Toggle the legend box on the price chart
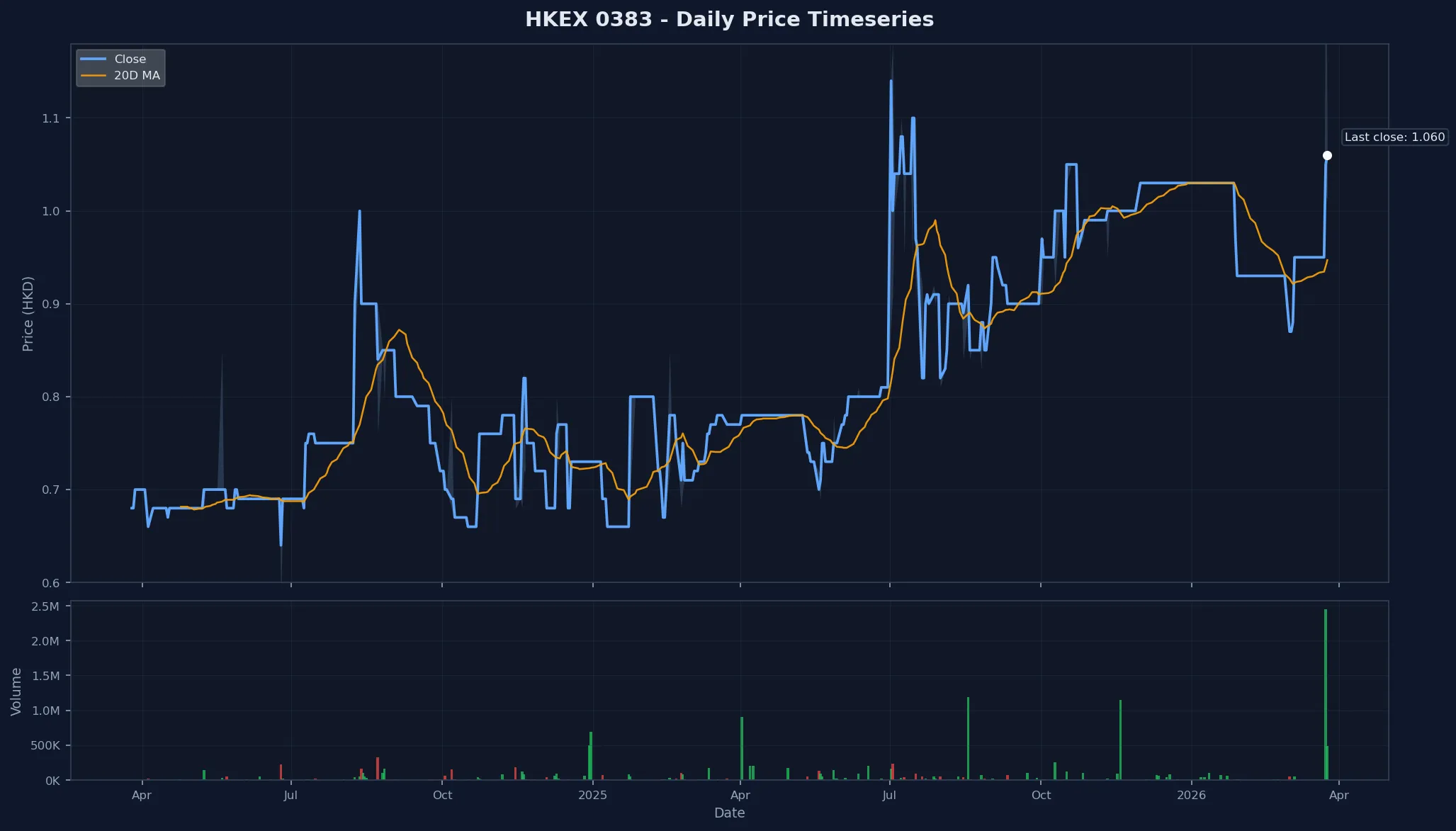Viewport: 1456px width, 831px height. pyautogui.click(x=120, y=67)
